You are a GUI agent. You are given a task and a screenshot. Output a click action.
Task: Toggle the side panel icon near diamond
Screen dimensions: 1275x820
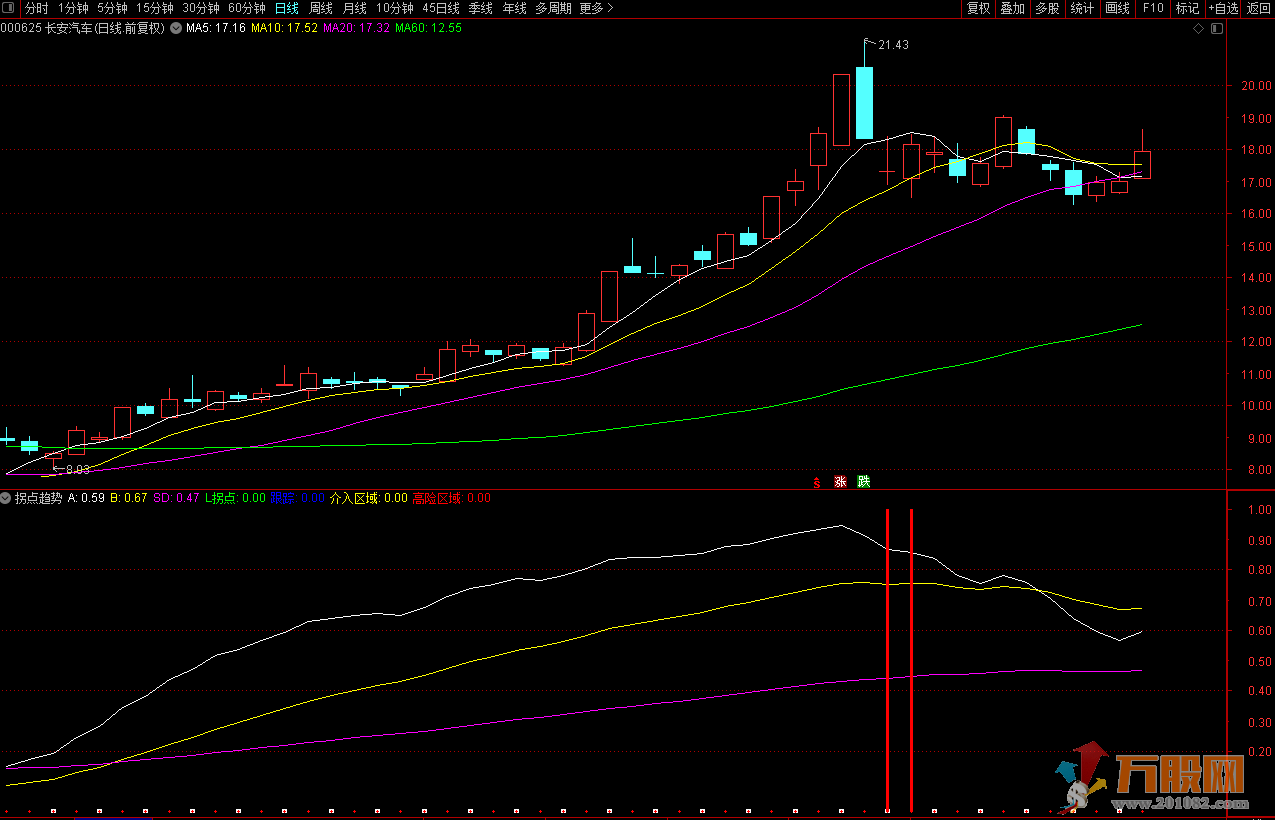tap(1216, 28)
